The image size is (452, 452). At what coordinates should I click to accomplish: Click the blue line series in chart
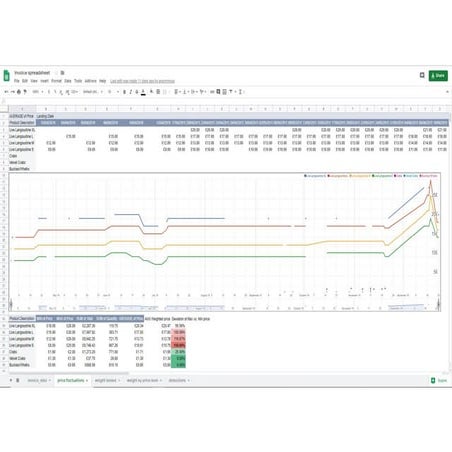tap(195, 218)
